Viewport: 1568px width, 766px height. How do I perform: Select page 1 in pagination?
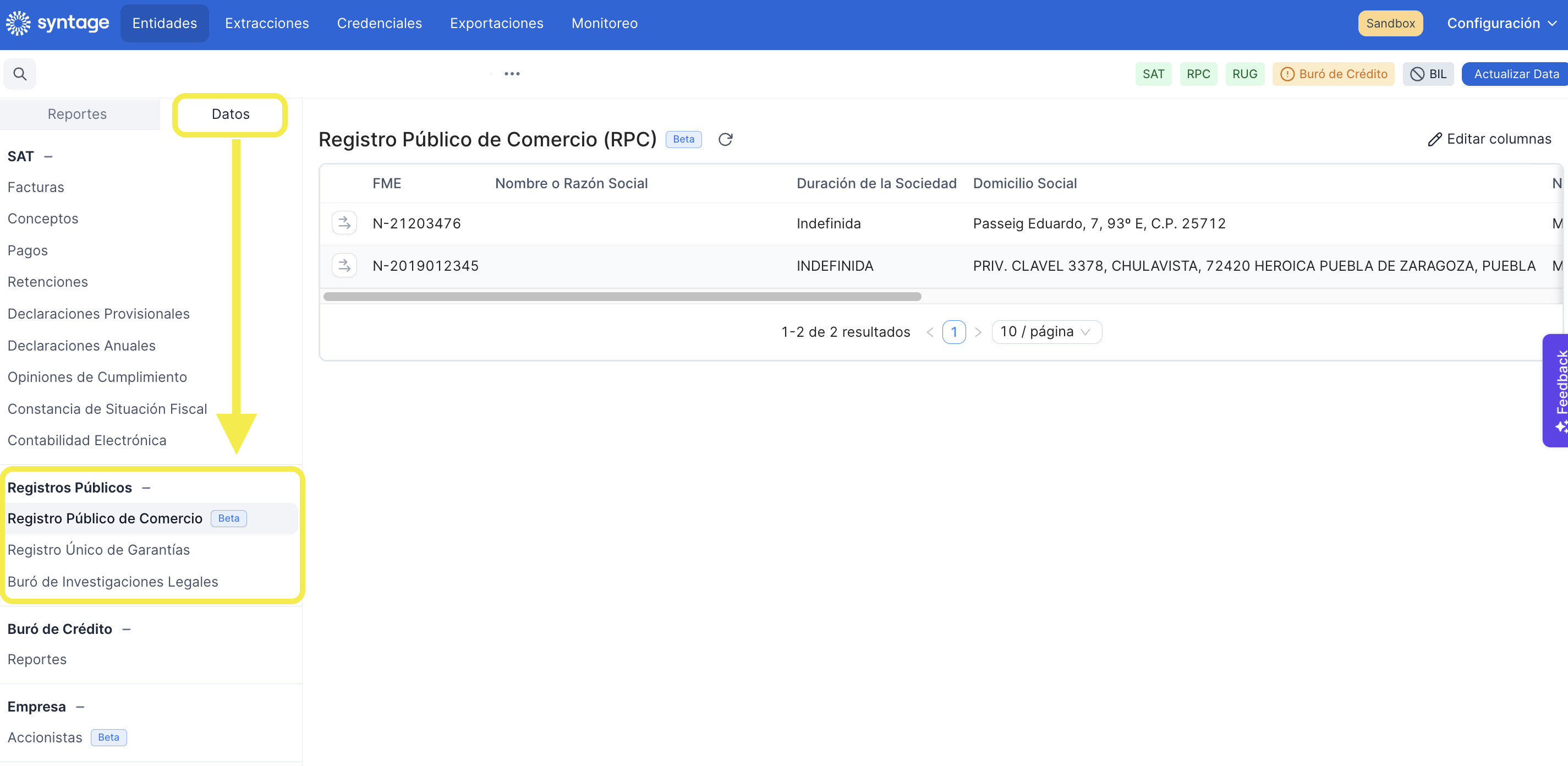[954, 332]
